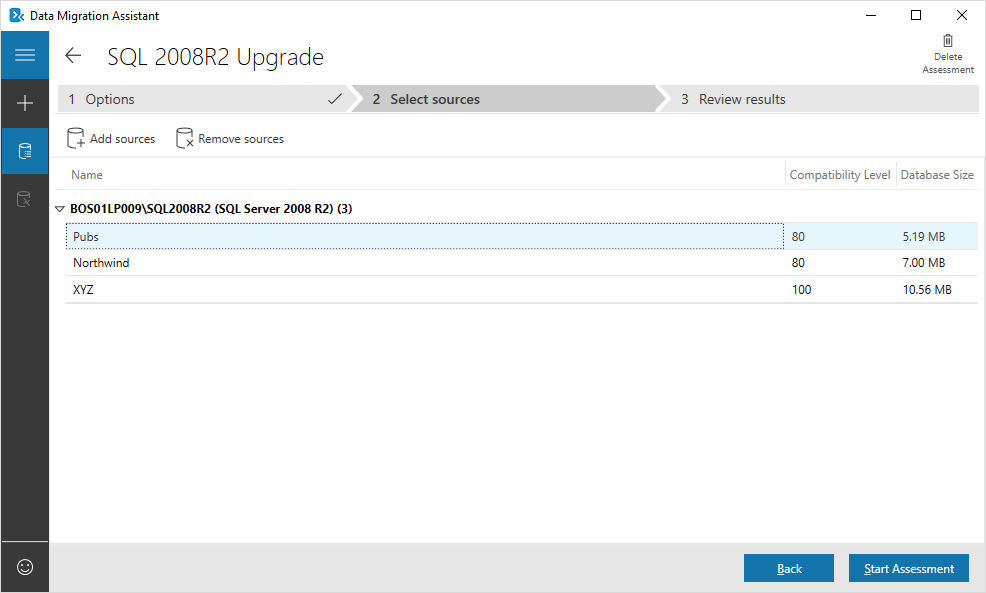Select the XYZ database row
986x593 pixels.
point(522,289)
